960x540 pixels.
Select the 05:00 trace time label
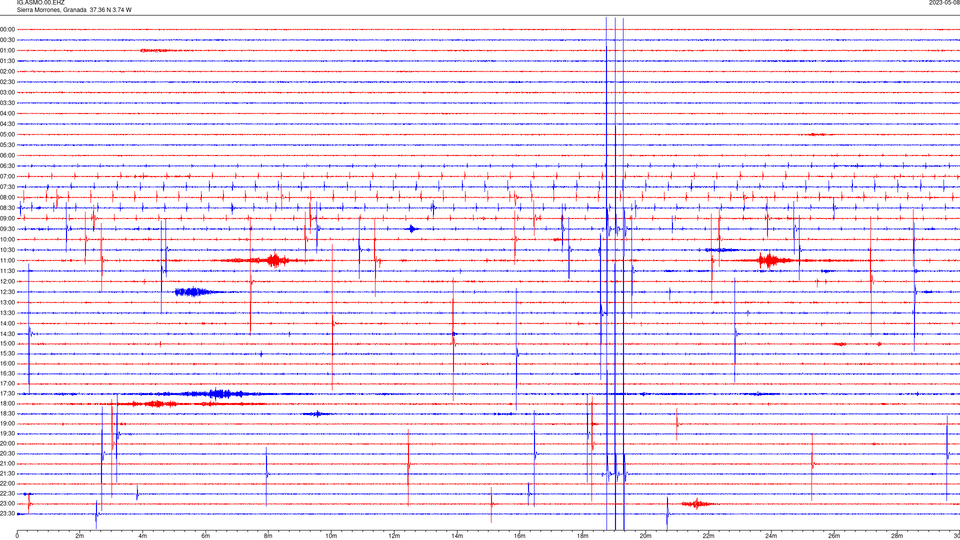tap(7, 135)
